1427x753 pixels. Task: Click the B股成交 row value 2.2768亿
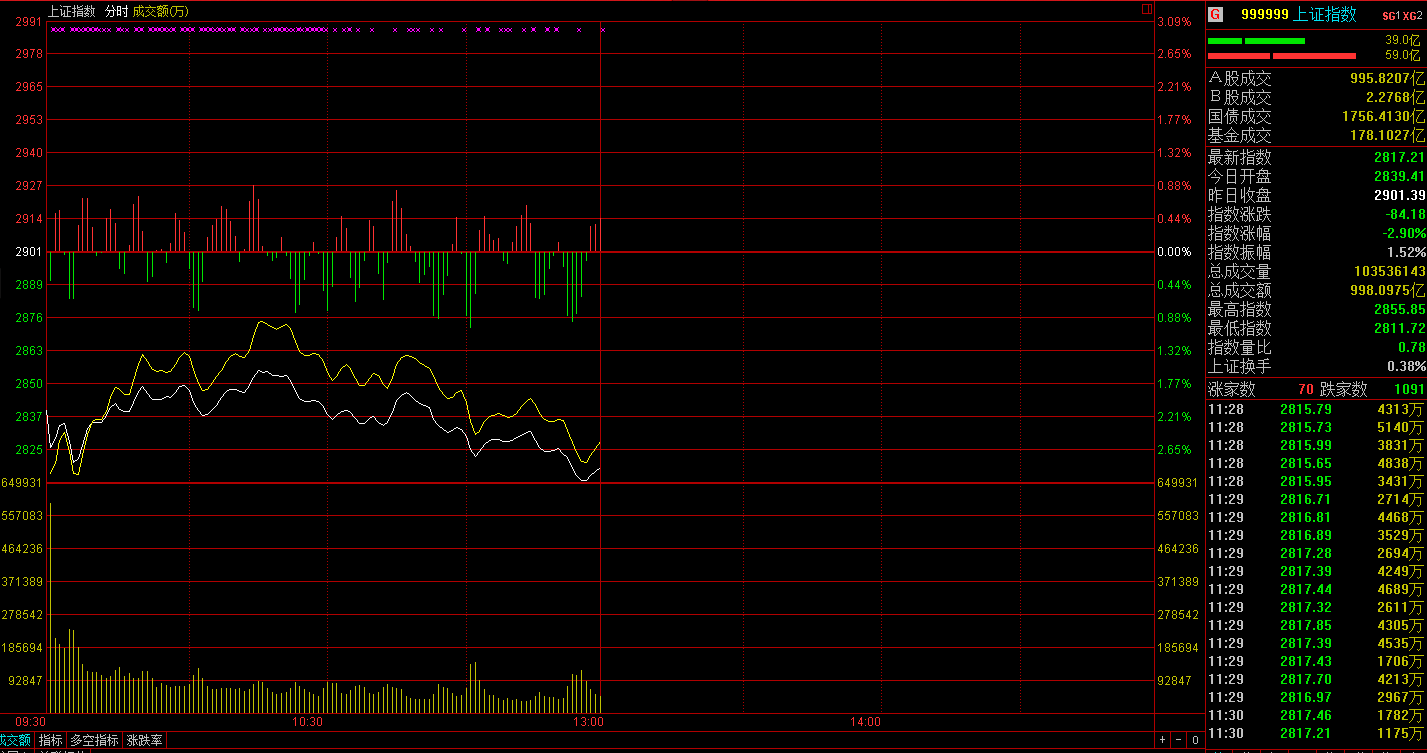[x=1395, y=97]
